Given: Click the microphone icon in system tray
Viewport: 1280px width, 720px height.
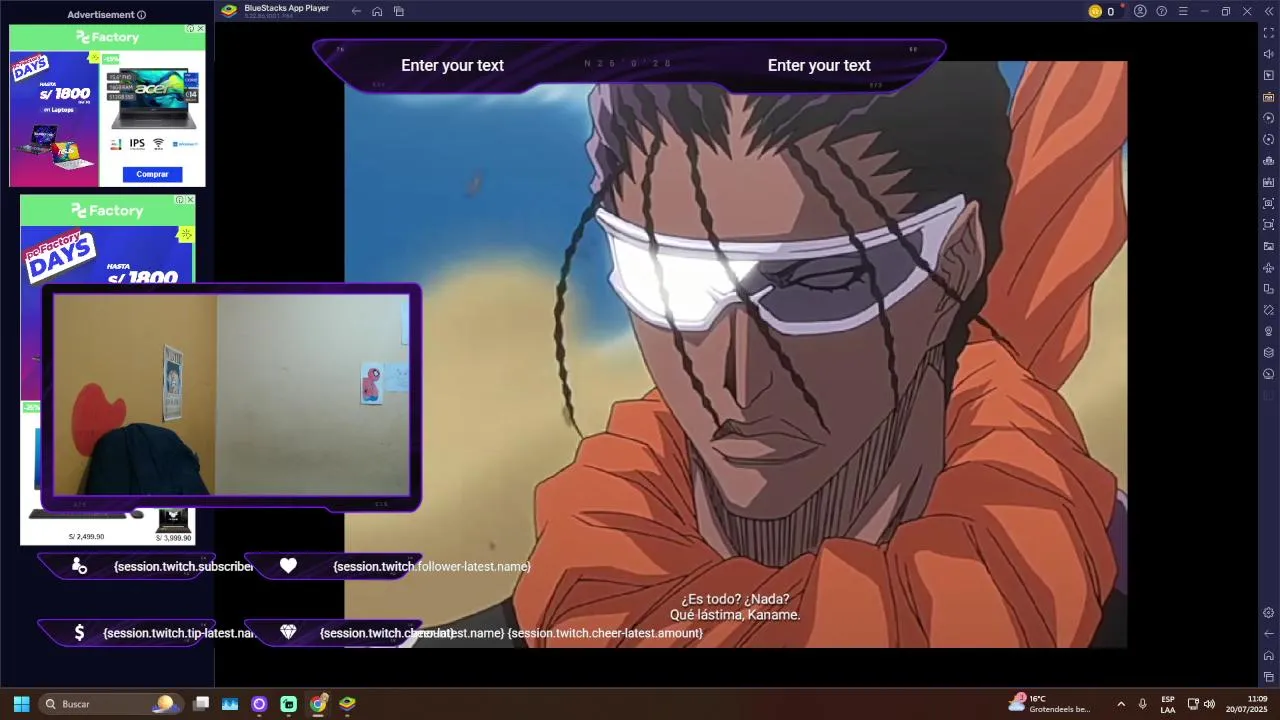Looking at the screenshot, I should (x=1142, y=704).
